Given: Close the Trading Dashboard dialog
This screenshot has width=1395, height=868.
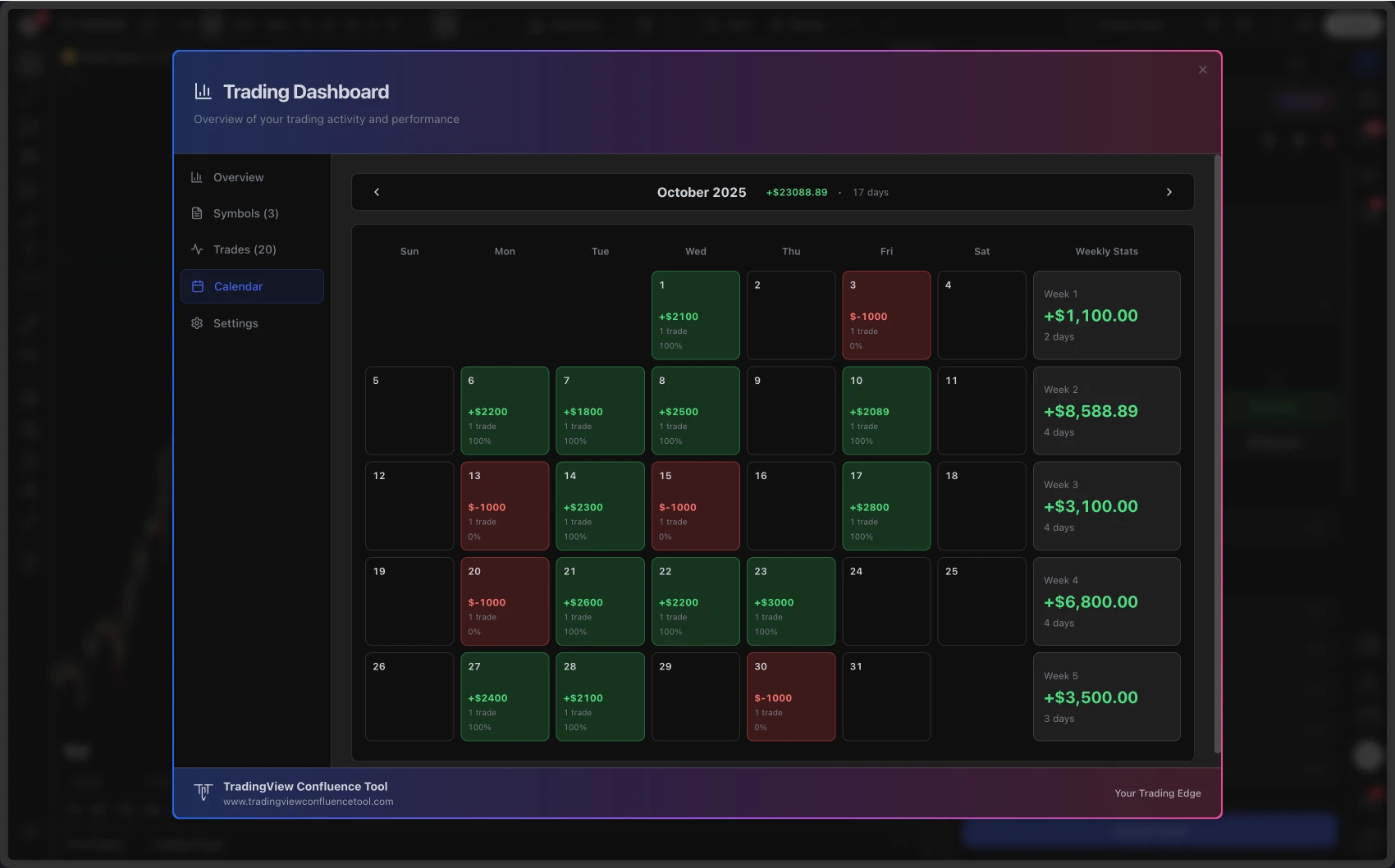Looking at the screenshot, I should pyautogui.click(x=1202, y=70).
